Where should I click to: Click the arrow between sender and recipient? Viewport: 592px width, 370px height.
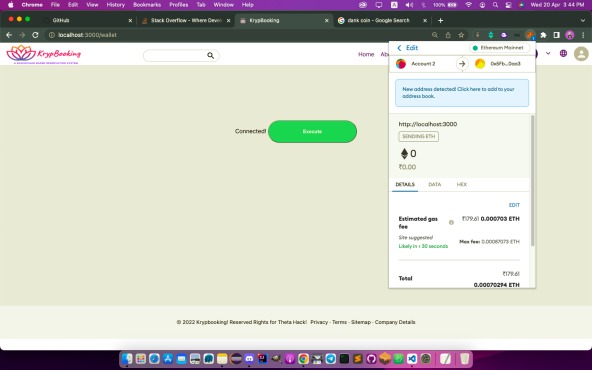coord(462,64)
